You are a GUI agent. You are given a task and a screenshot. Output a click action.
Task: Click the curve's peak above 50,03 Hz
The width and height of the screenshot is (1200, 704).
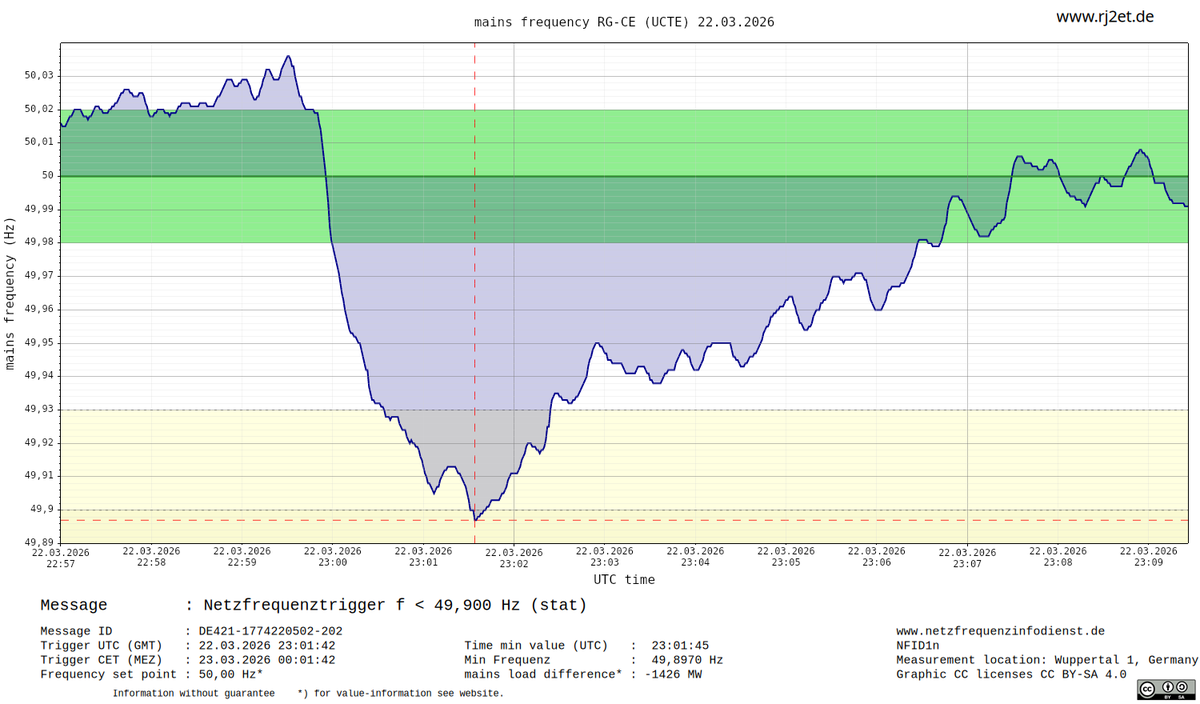[288, 57]
